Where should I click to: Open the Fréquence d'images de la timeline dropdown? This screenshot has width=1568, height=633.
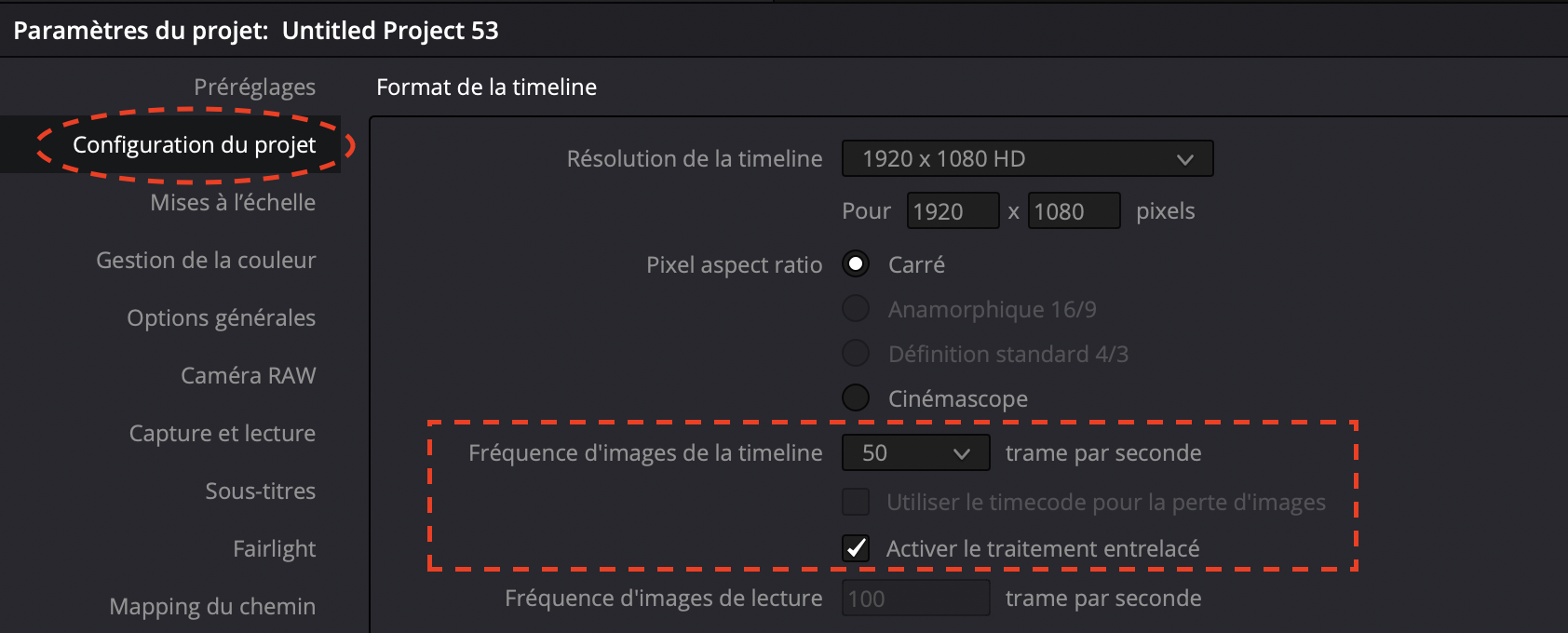pyautogui.click(x=915, y=452)
